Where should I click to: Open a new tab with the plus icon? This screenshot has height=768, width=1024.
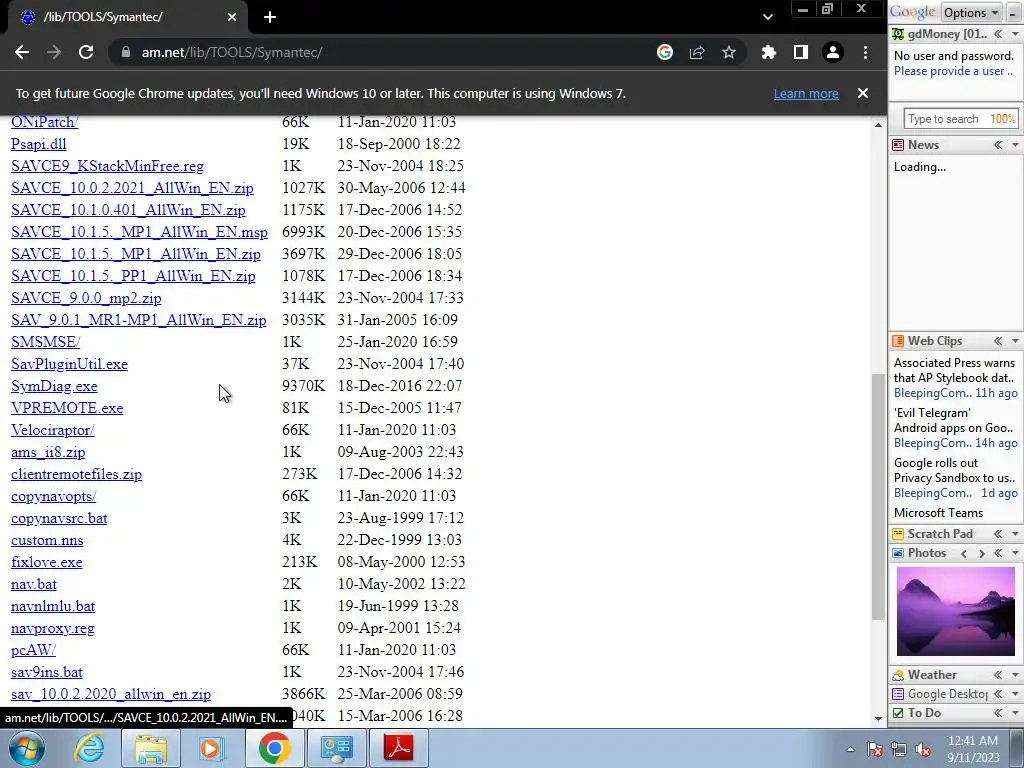tap(270, 17)
